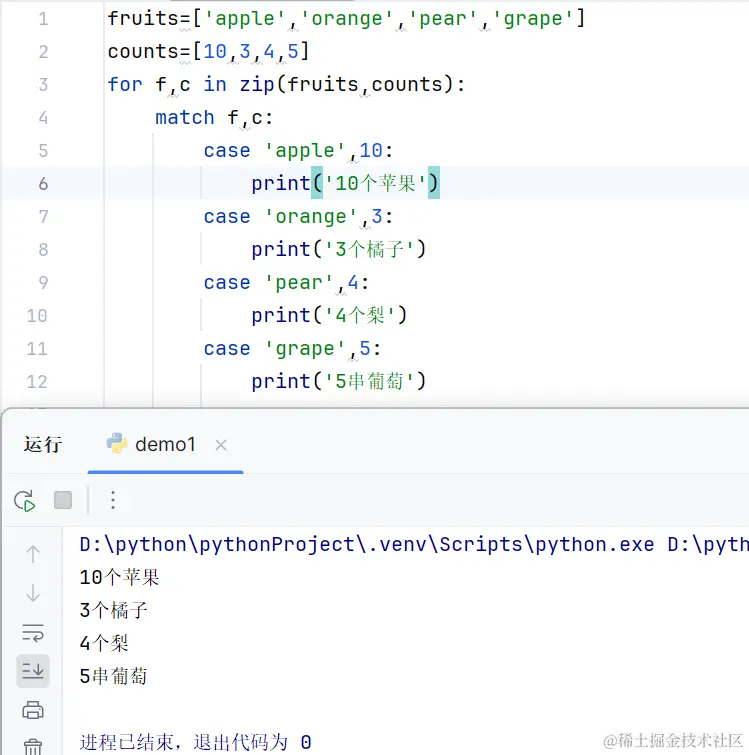The image size is (749, 755).
Task: Select line number 1 in gutter
Action: click(x=43, y=19)
